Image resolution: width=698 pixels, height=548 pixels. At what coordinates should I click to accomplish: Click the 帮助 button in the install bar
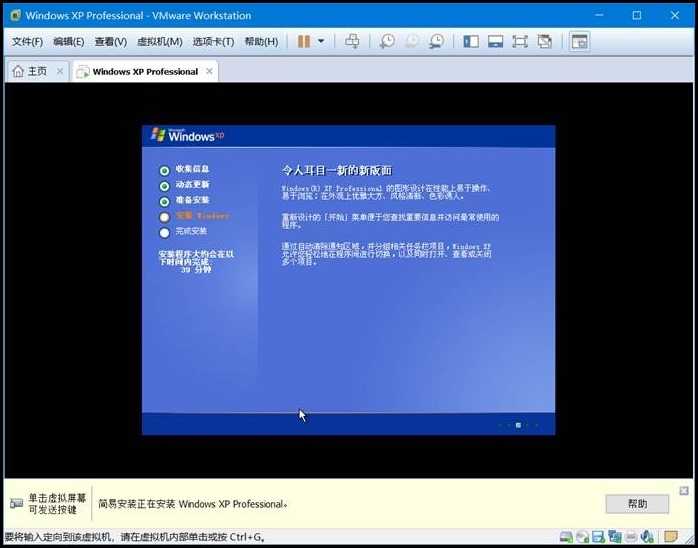(x=637, y=504)
